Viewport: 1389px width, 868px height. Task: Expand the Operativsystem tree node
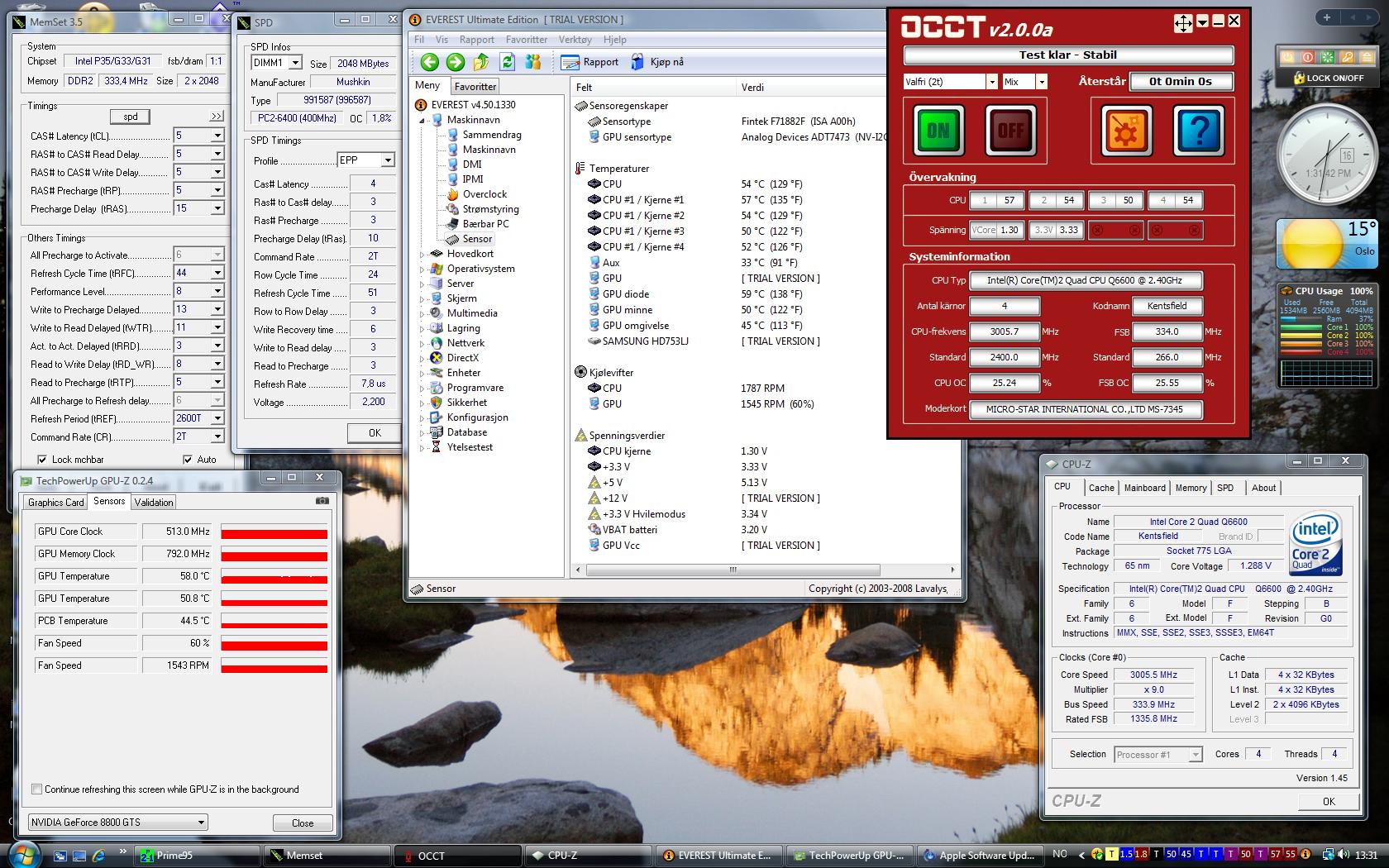pyautogui.click(x=422, y=269)
